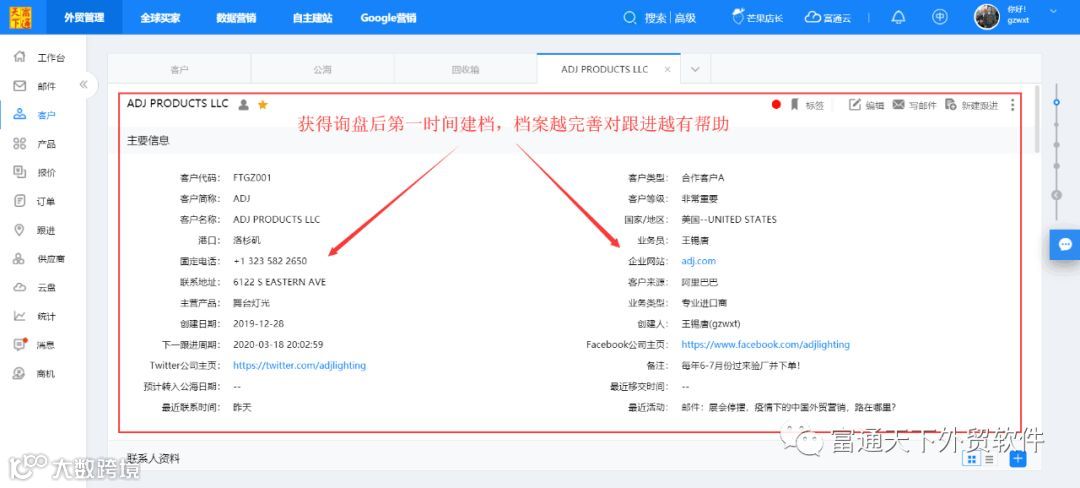
Task: Switch to the 客户 tab
Action: pos(179,70)
